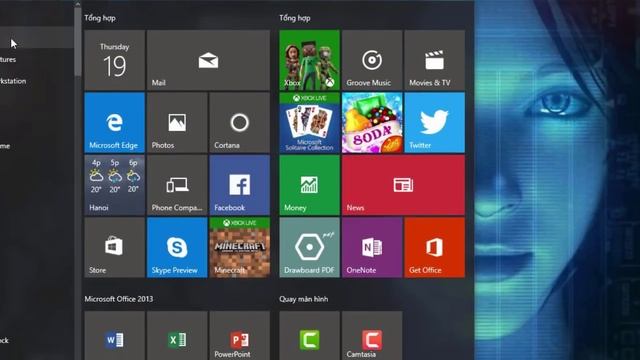Open the Thursday 19 calendar tile

tap(115, 60)
